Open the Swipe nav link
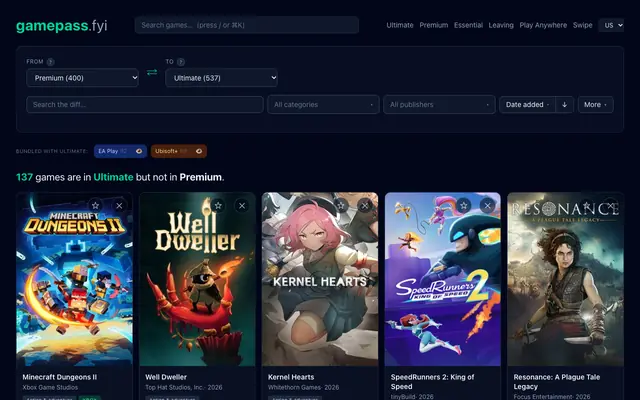Screen dimensions: 640x400 coord(582,25)
